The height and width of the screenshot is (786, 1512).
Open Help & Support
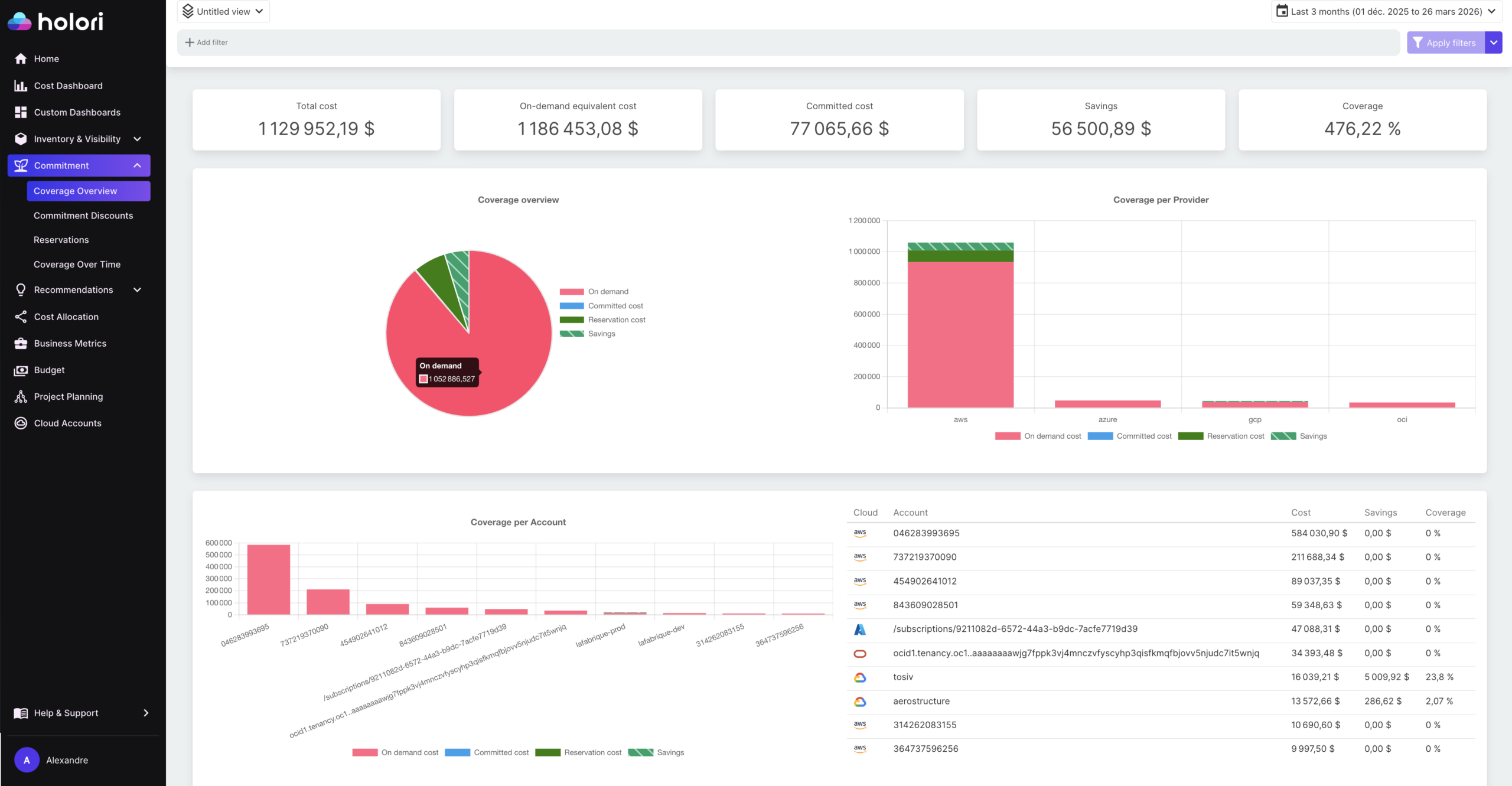pyautogui.click(x=66, y=713)
